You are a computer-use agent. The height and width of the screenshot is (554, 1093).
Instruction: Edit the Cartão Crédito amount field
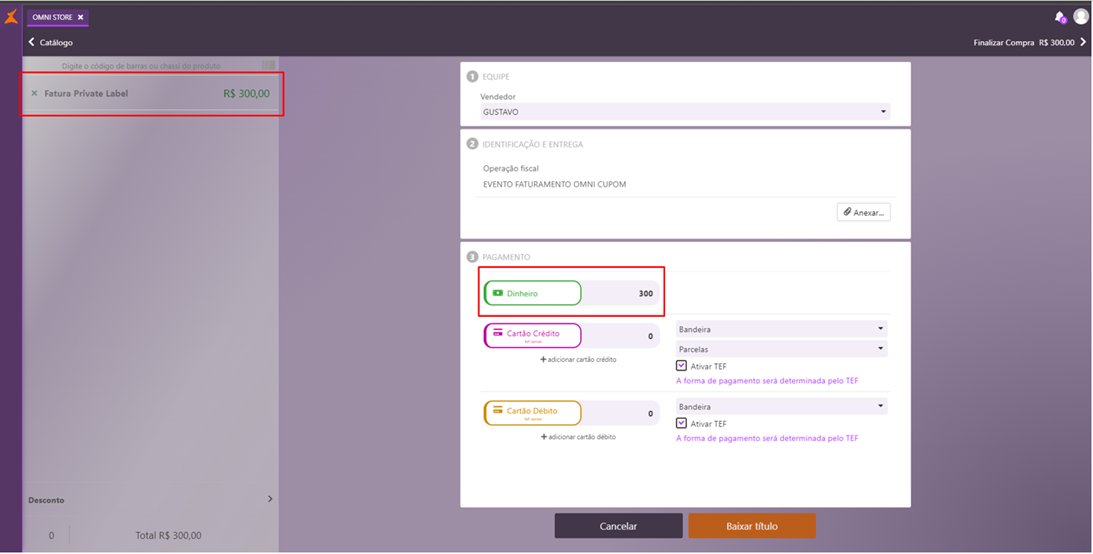620,336
